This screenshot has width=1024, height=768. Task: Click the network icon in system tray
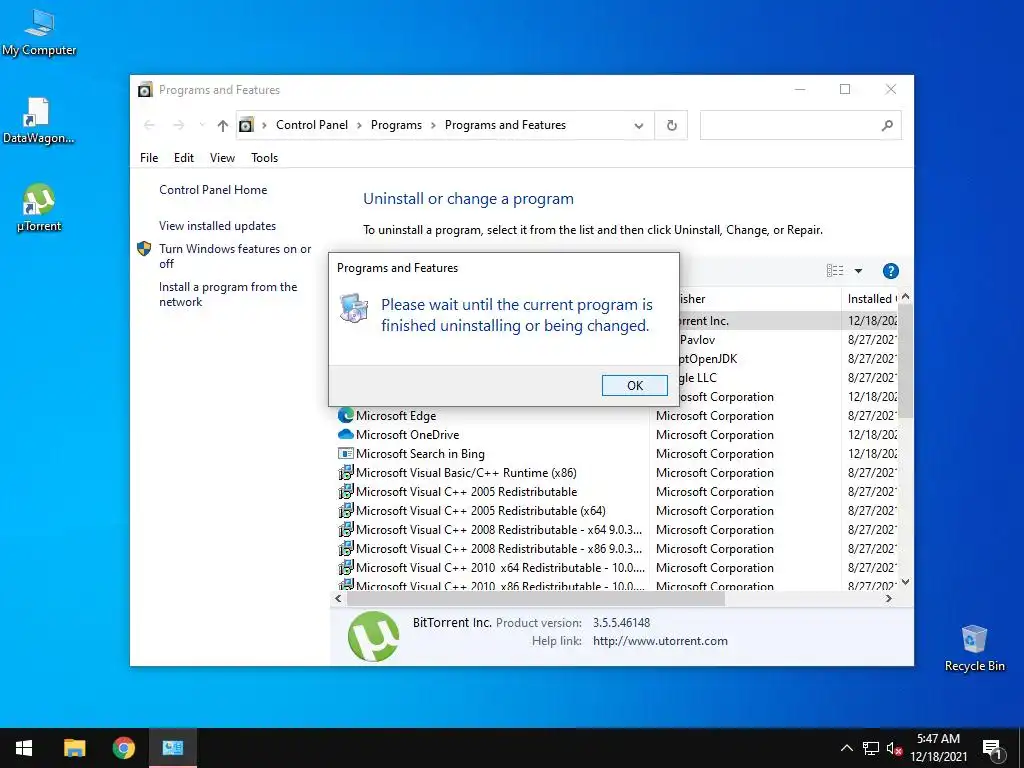pyautogui.click(x=871, y=748)
